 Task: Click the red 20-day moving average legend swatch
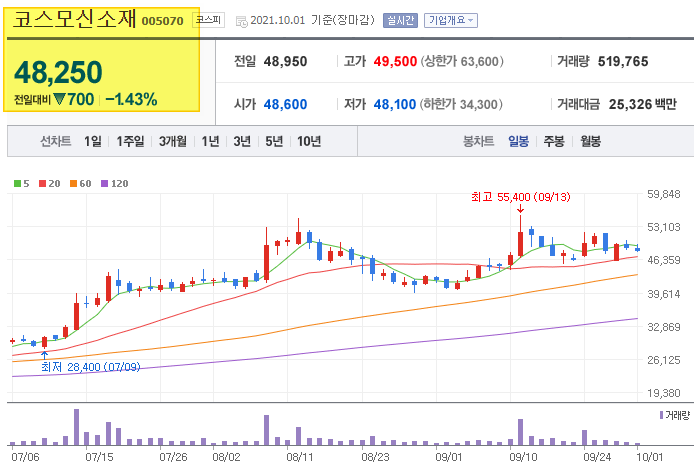tap(42, 183)
